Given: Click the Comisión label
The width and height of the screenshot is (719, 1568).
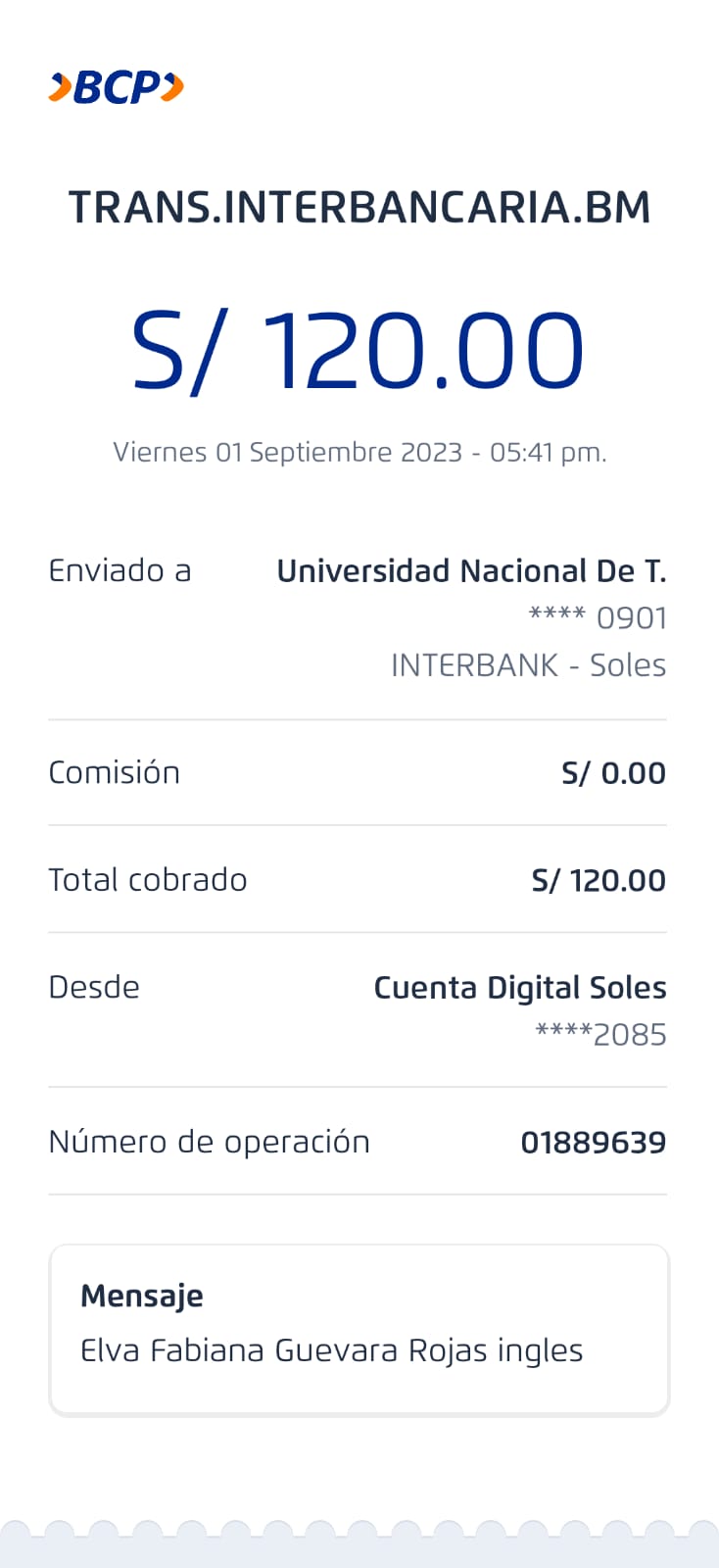Looking at the screenshot, I should 114,773.
